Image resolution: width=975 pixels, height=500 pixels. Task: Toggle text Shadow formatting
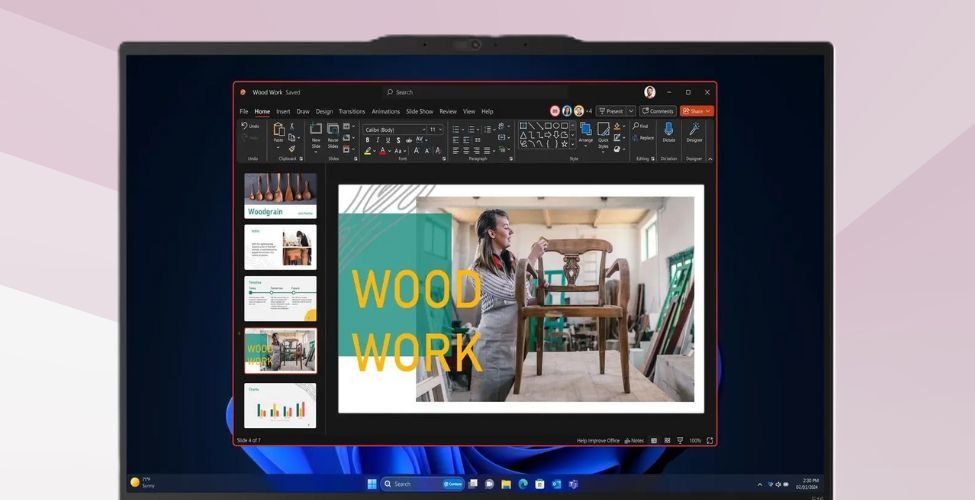pos(399,140)
